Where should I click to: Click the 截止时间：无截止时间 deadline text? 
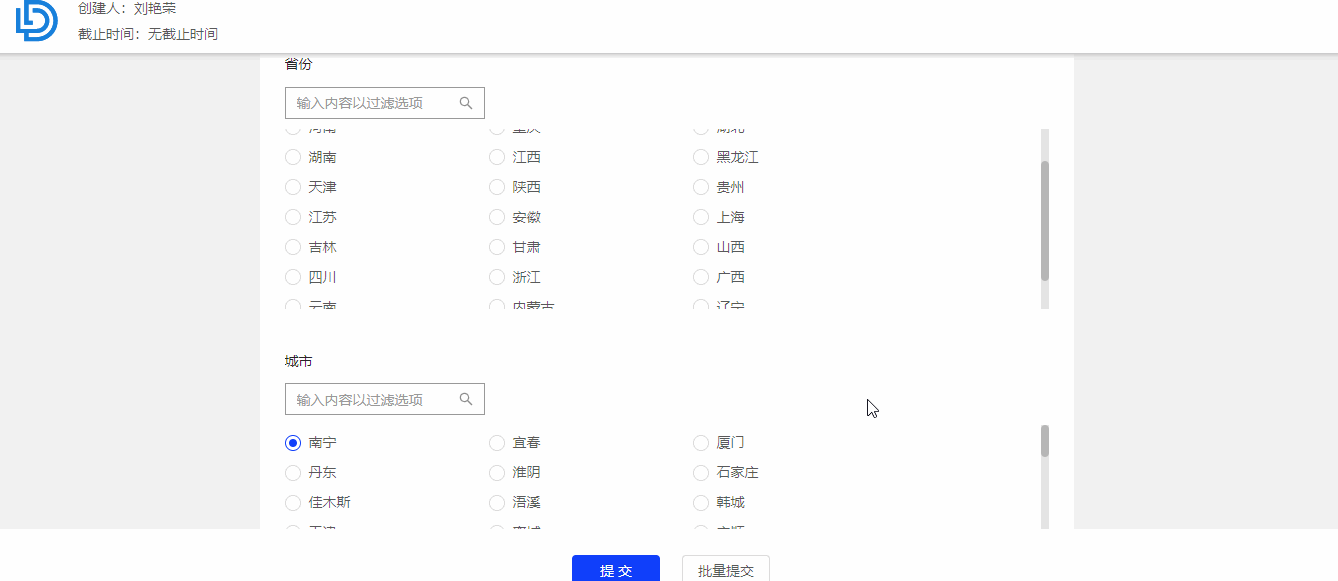148,34
